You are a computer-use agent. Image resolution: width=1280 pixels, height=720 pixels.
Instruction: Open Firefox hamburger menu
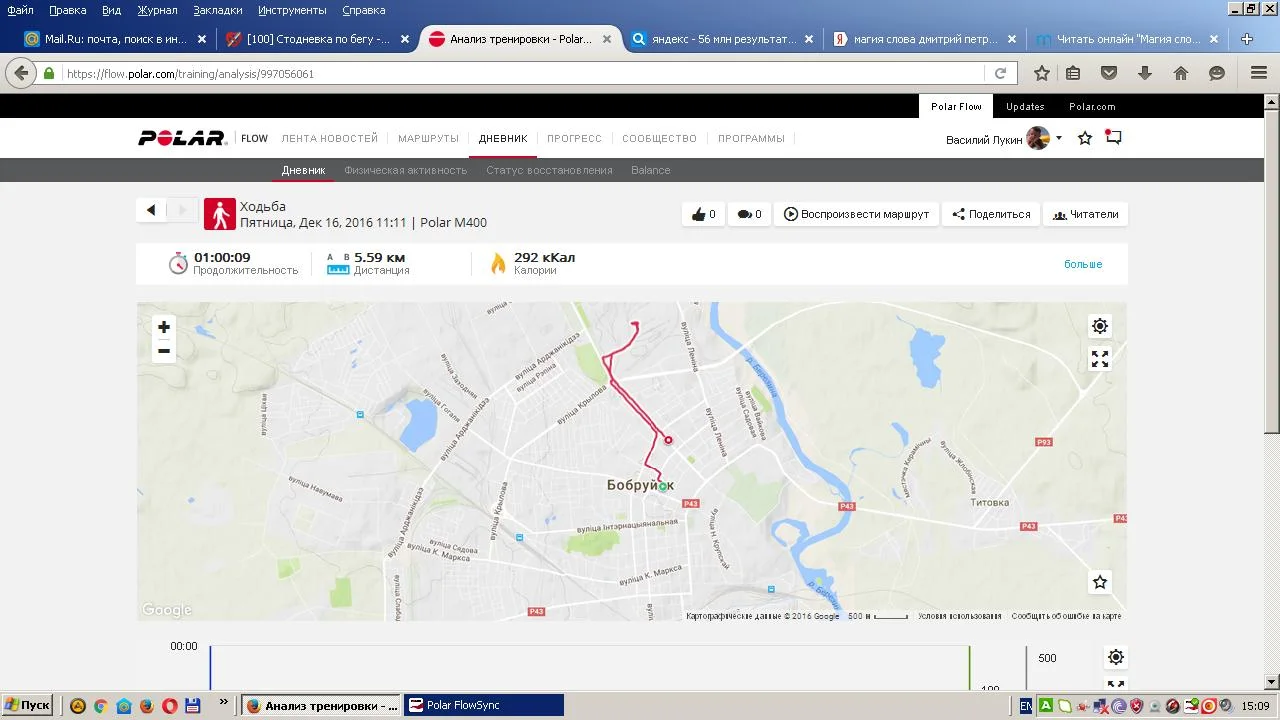(x=1258, y=73)
